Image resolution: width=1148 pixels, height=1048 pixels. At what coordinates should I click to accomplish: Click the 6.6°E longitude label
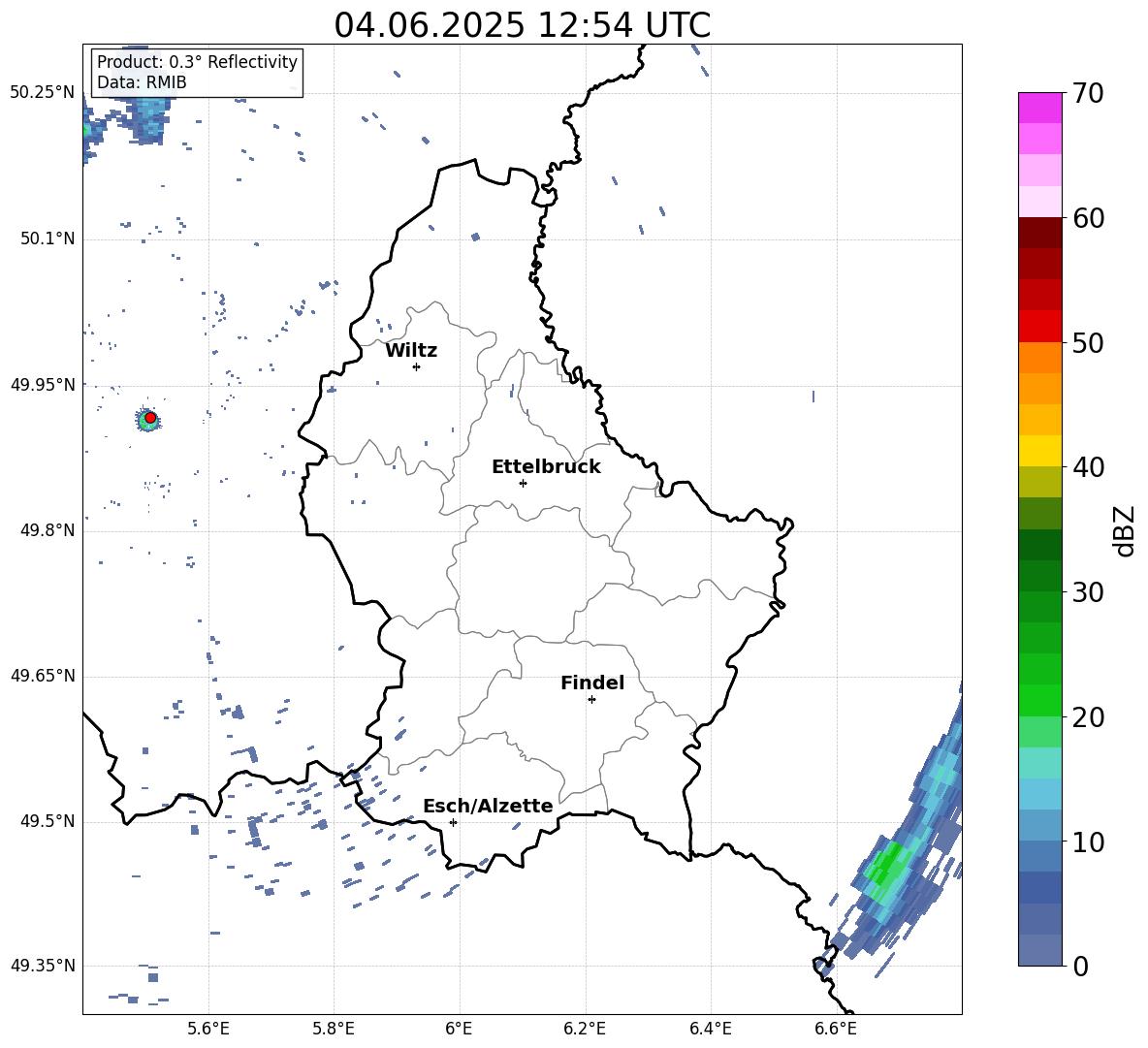point(836,1030)
